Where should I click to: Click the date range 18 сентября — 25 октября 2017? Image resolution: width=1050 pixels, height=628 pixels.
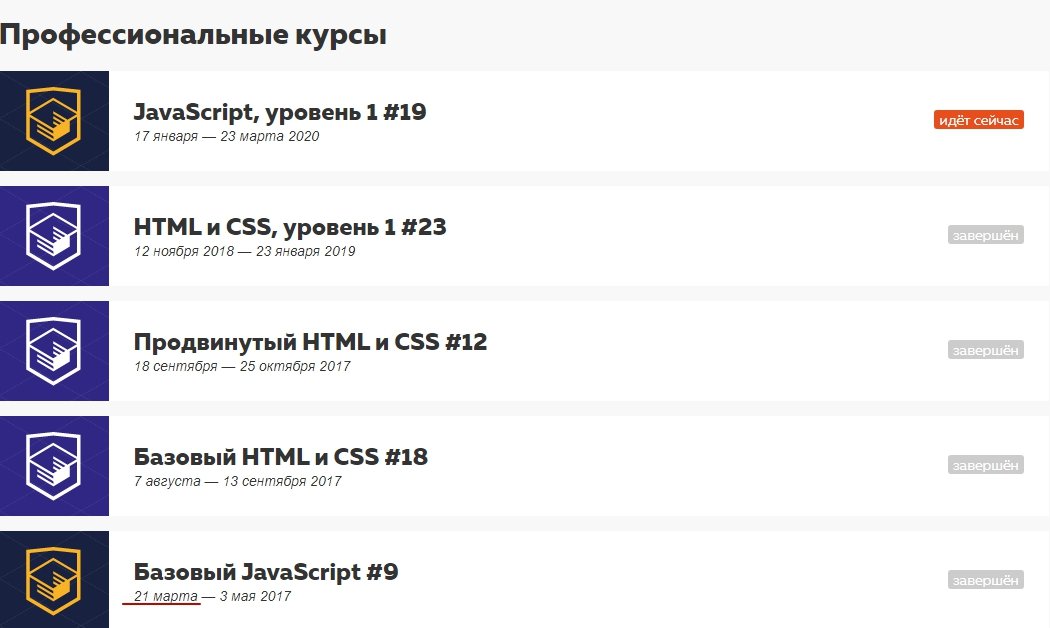242,366
